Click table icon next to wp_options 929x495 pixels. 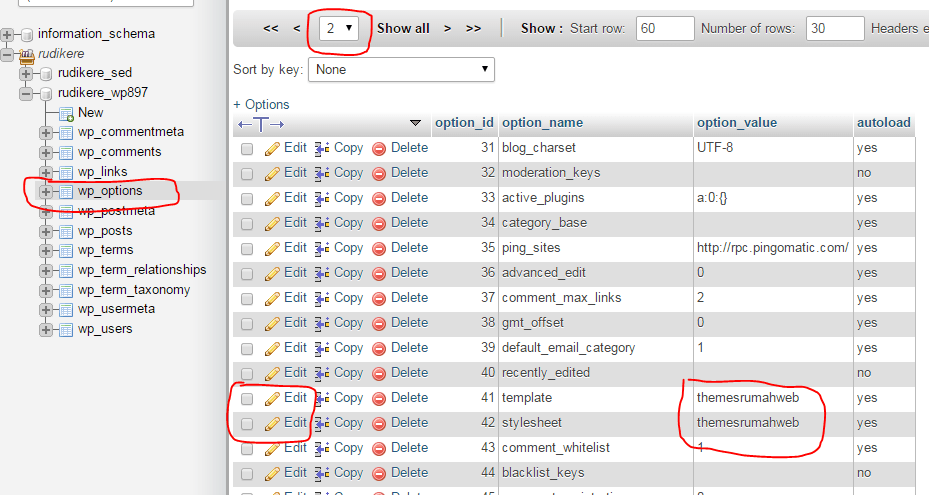point(66,191)
